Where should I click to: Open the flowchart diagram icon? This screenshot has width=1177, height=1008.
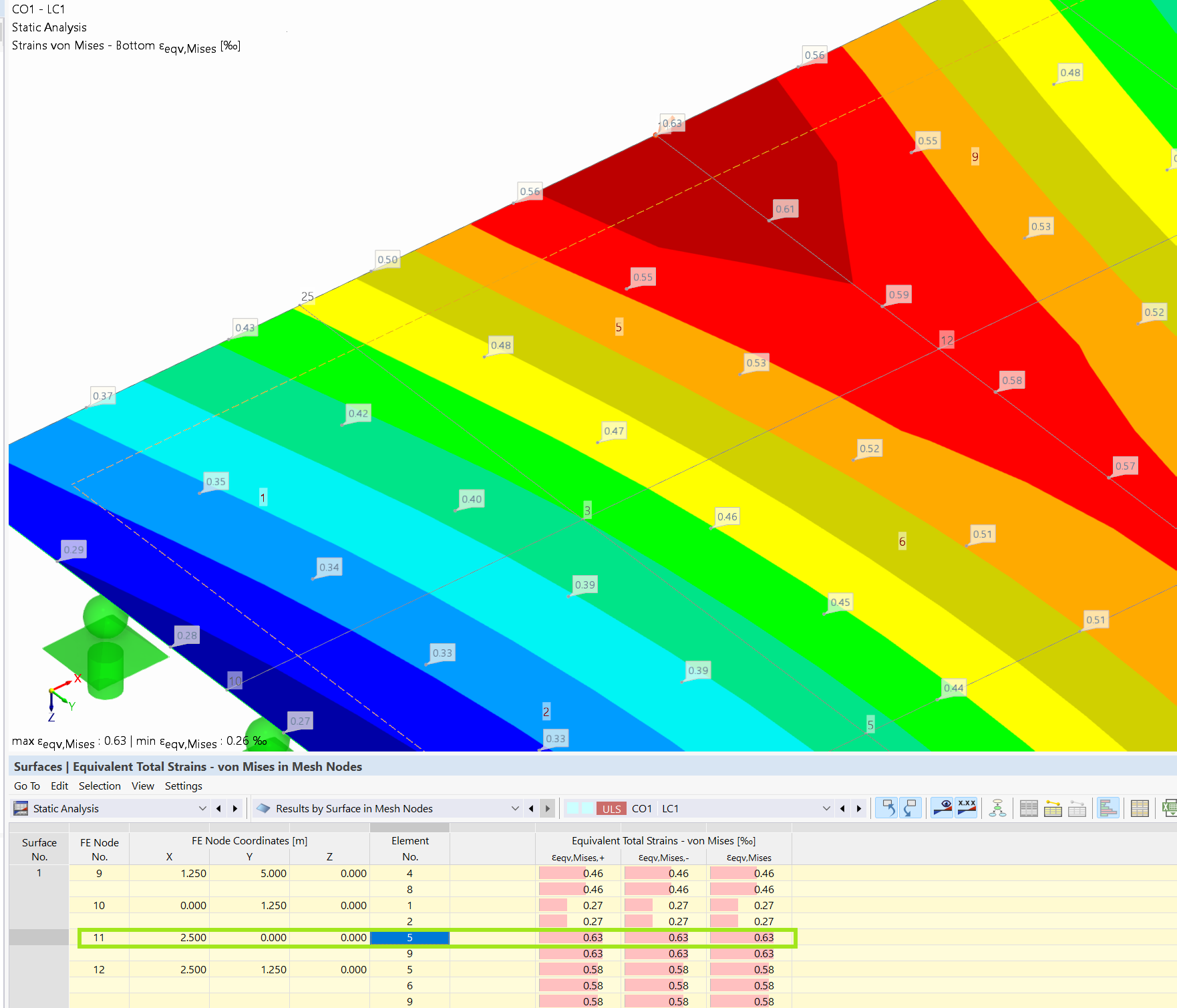(x=997, y=808)
